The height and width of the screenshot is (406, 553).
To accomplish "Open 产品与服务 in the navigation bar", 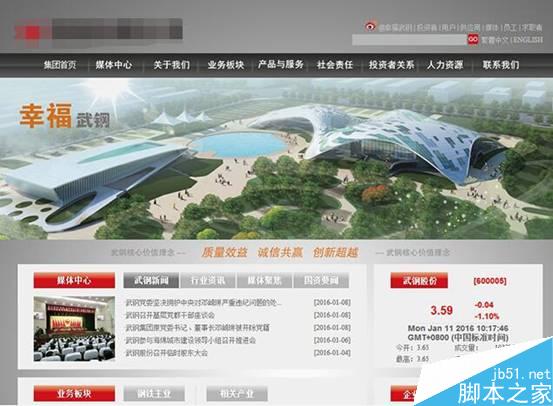I will (281, 65).
